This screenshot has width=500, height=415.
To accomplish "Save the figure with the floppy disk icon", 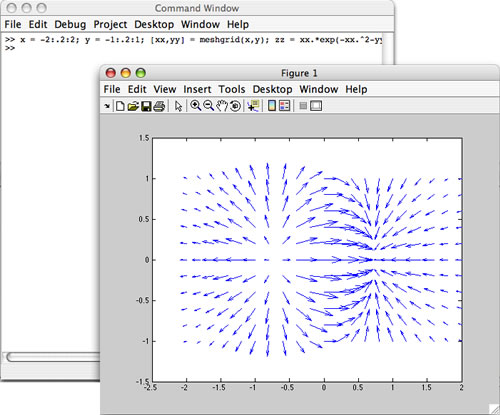I will (146, 106).
